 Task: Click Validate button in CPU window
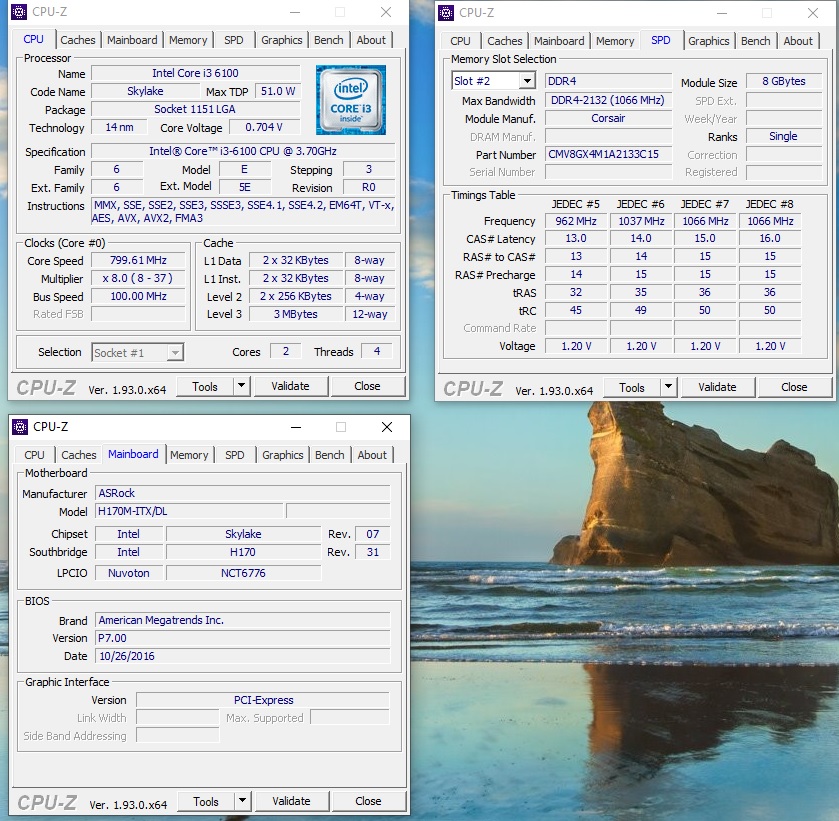click(291, 386)
